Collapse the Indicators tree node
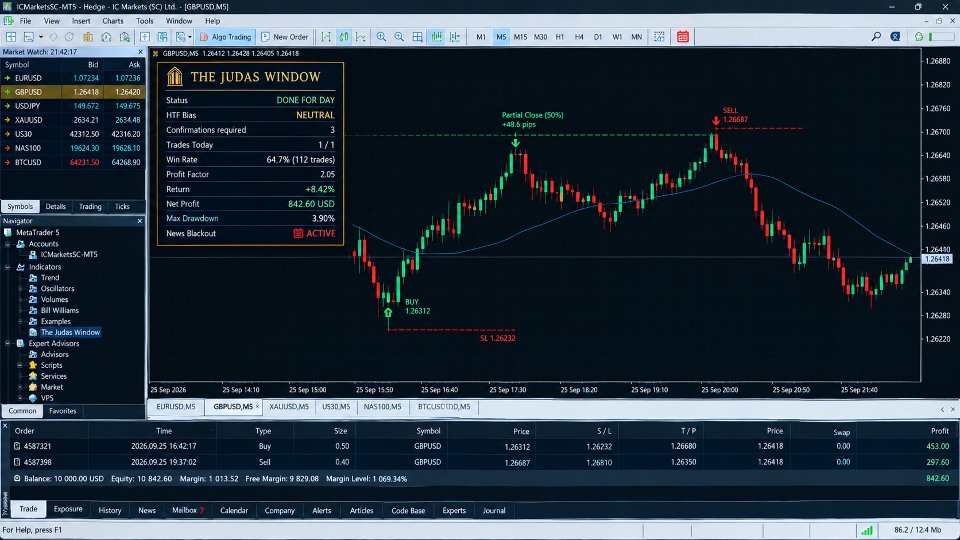Image resolution: width=960 pixels, height=540 pixels. click(8, 267)
